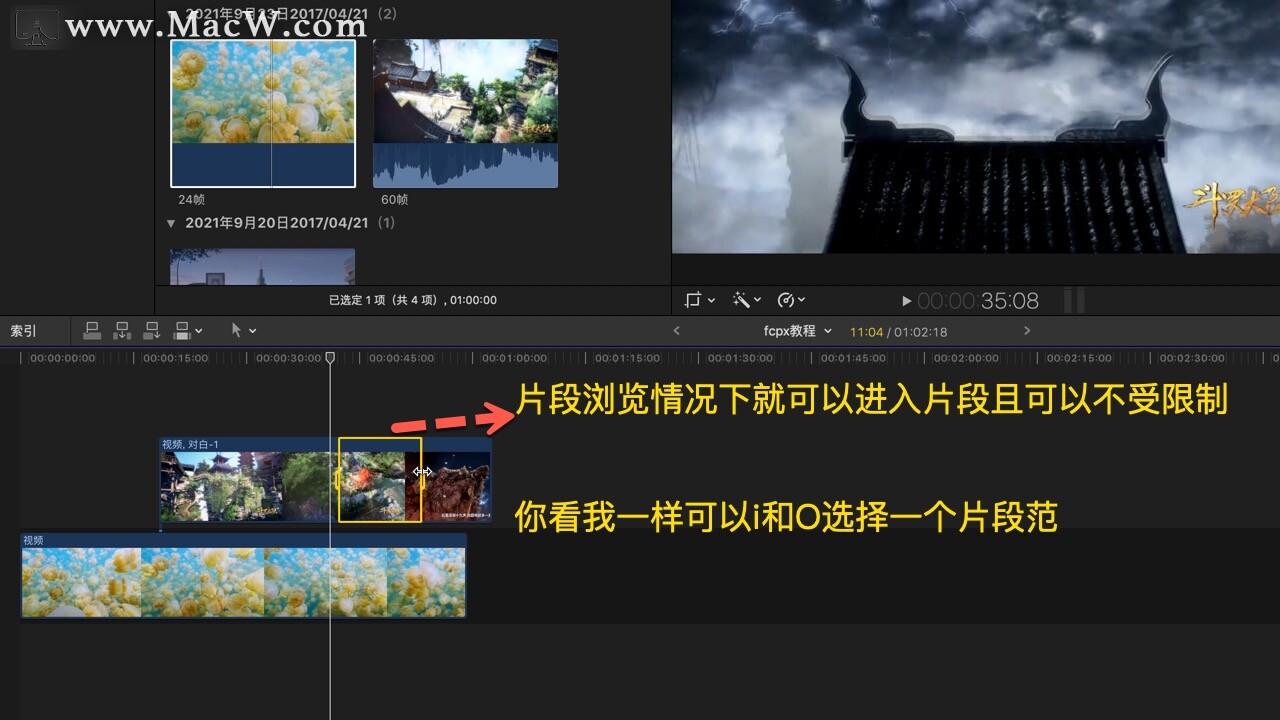The height and width of the screenshot is (720, 1280).
Task: Open the fcpx教程 project dropdown
Action: [797, 331]
